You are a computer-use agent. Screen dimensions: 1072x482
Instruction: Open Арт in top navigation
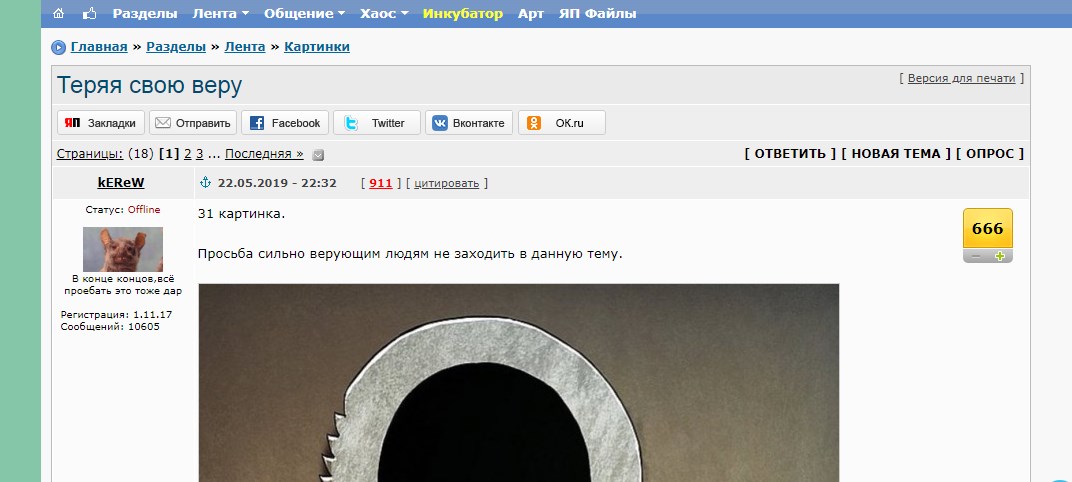[531, 14]
